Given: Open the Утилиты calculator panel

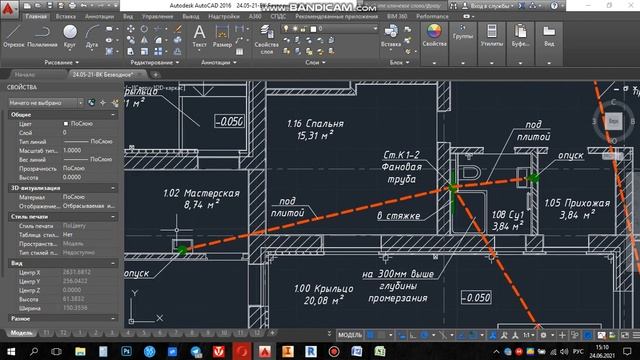Looking at the screenshot, I should click(x=492, y=36).
